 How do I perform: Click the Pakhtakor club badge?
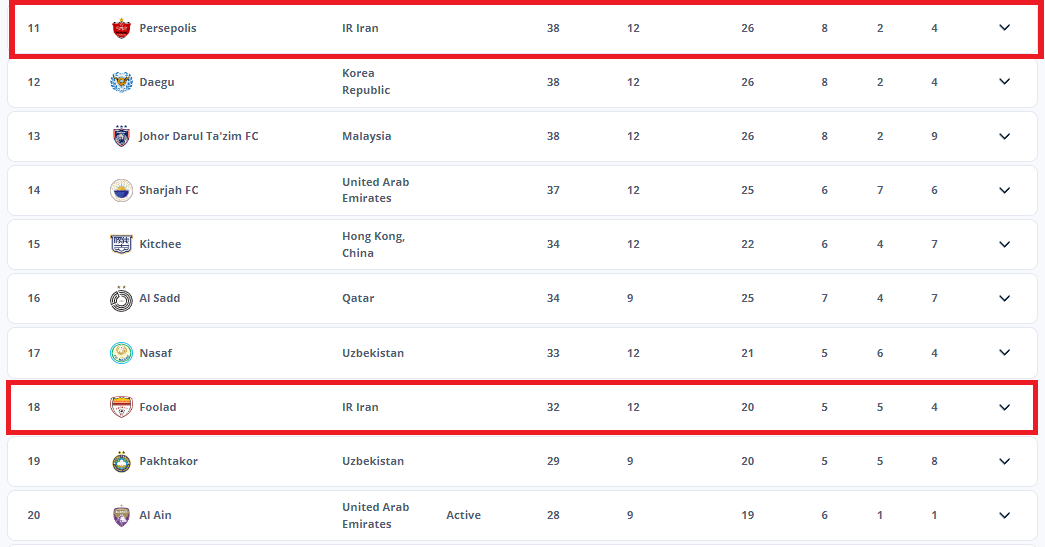(121, 461)
